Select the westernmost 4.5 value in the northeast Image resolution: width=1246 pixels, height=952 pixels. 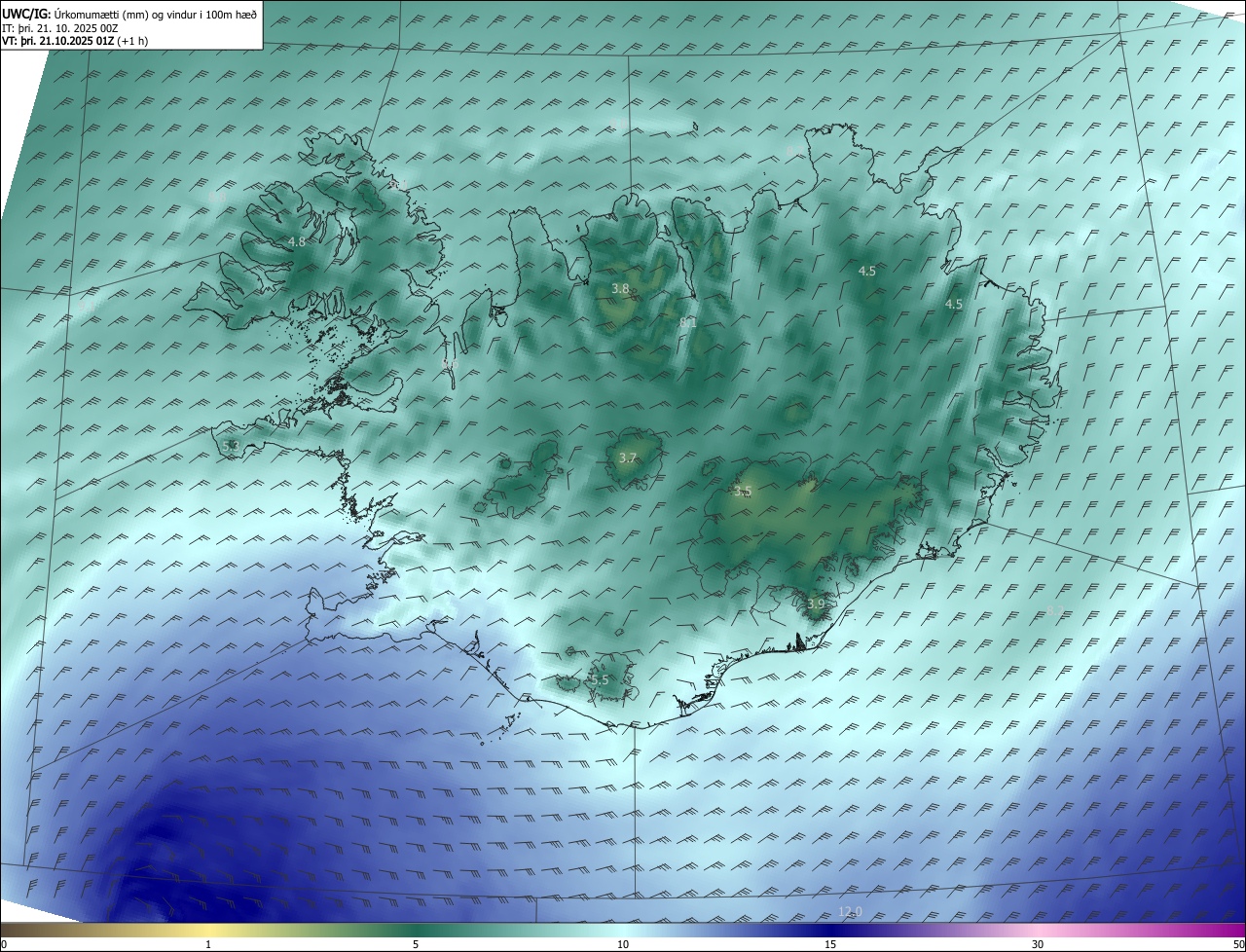tap(867, 271)
